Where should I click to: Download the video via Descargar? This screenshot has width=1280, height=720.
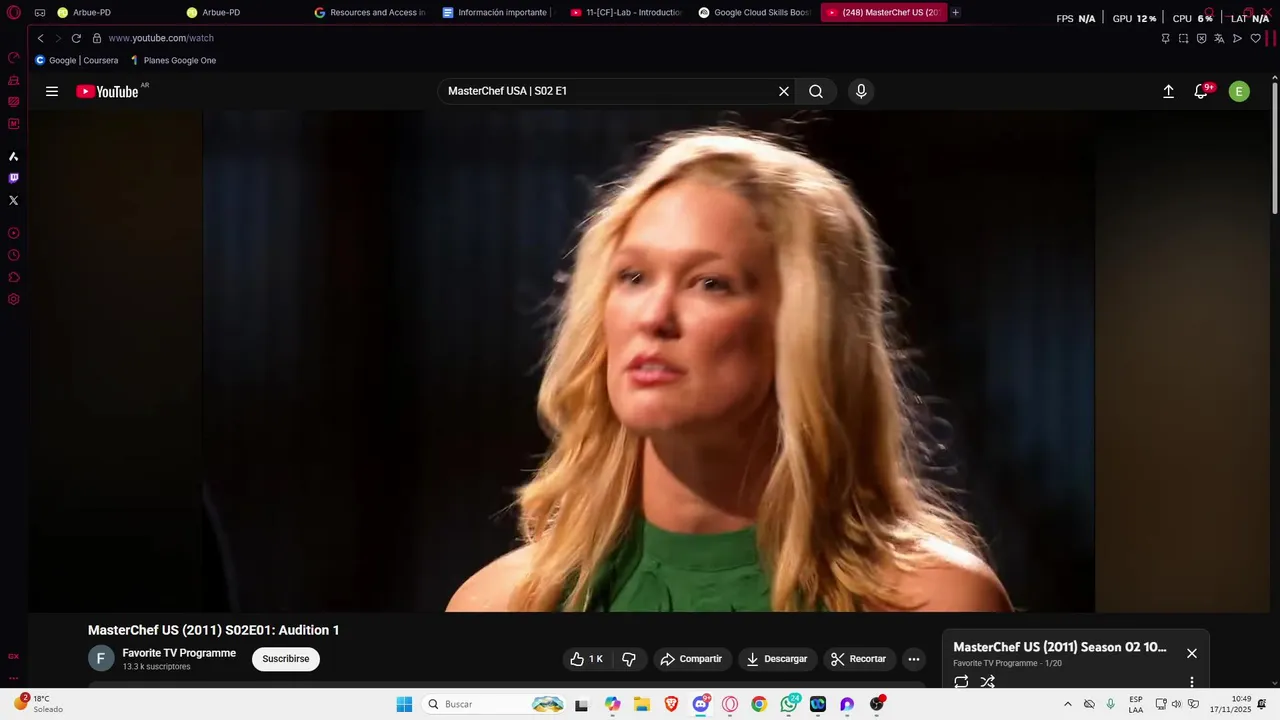[x=777, y=659]
